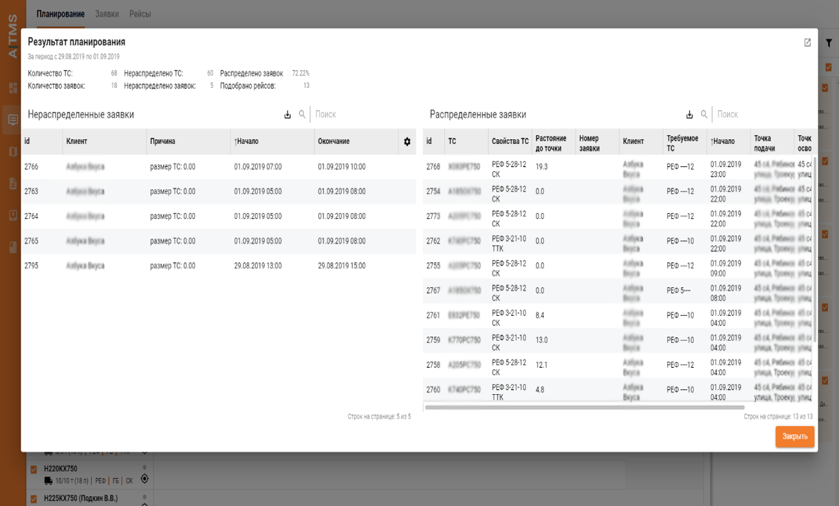839x506 pixels.
Task: Toggle the Н220КХ750 vehicle checkbox
Action: (x=34, y=469)
